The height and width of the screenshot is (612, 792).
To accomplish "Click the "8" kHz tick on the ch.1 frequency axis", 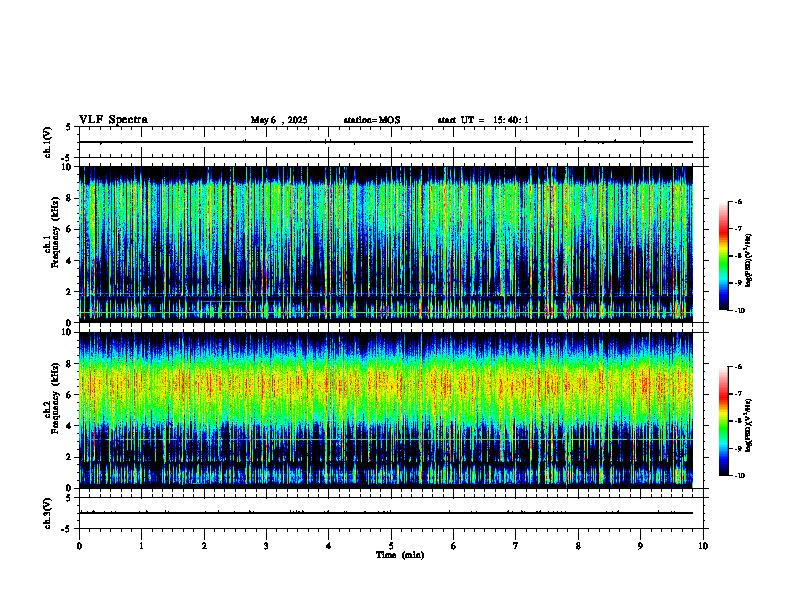I will [x=70, y=198].
